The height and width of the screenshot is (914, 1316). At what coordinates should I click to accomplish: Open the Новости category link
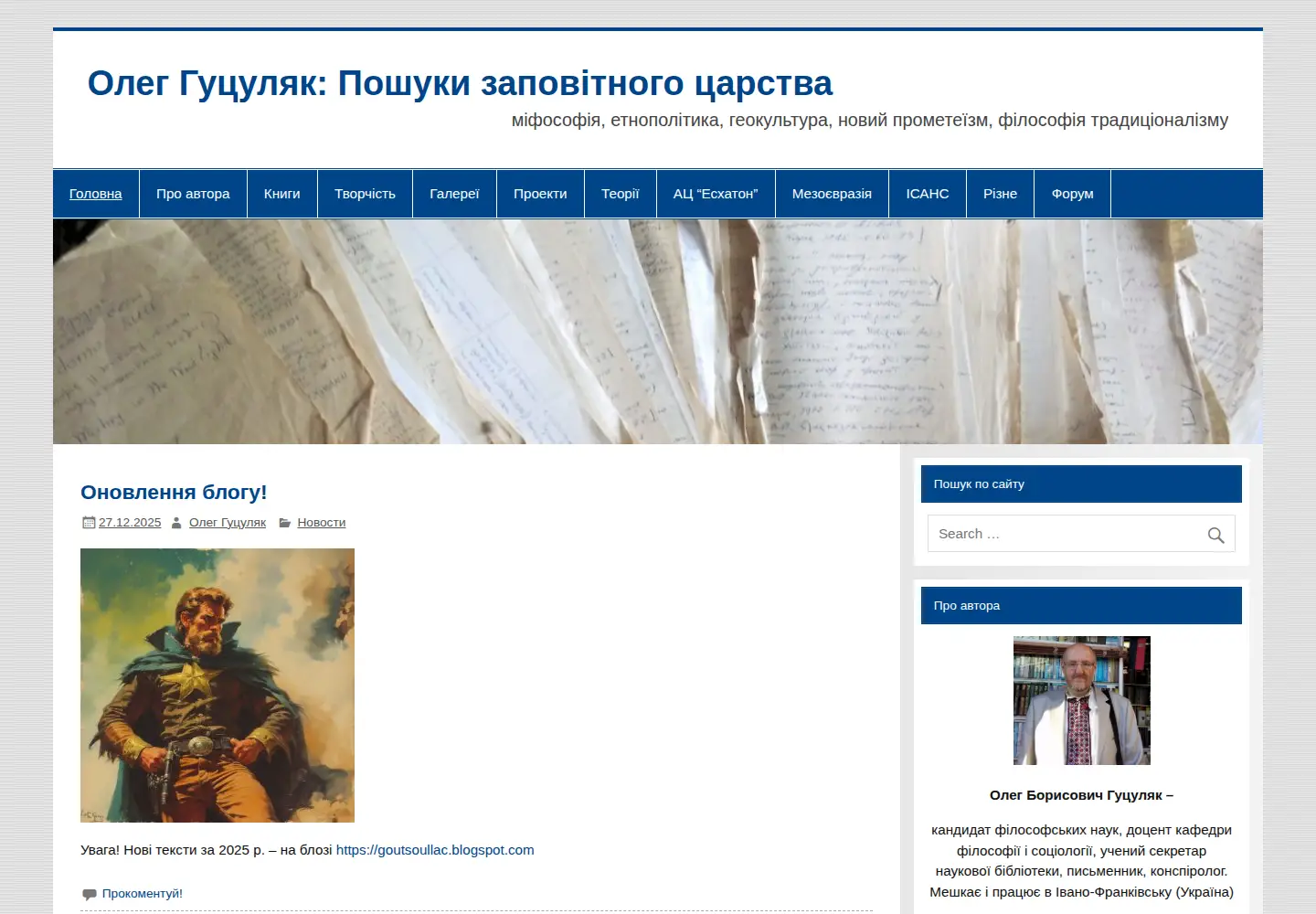(322, 523)
